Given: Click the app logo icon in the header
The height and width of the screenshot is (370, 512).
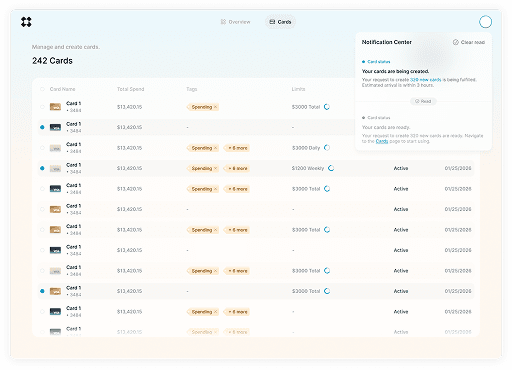Looking at the screenshot, I should click(26, 22).
